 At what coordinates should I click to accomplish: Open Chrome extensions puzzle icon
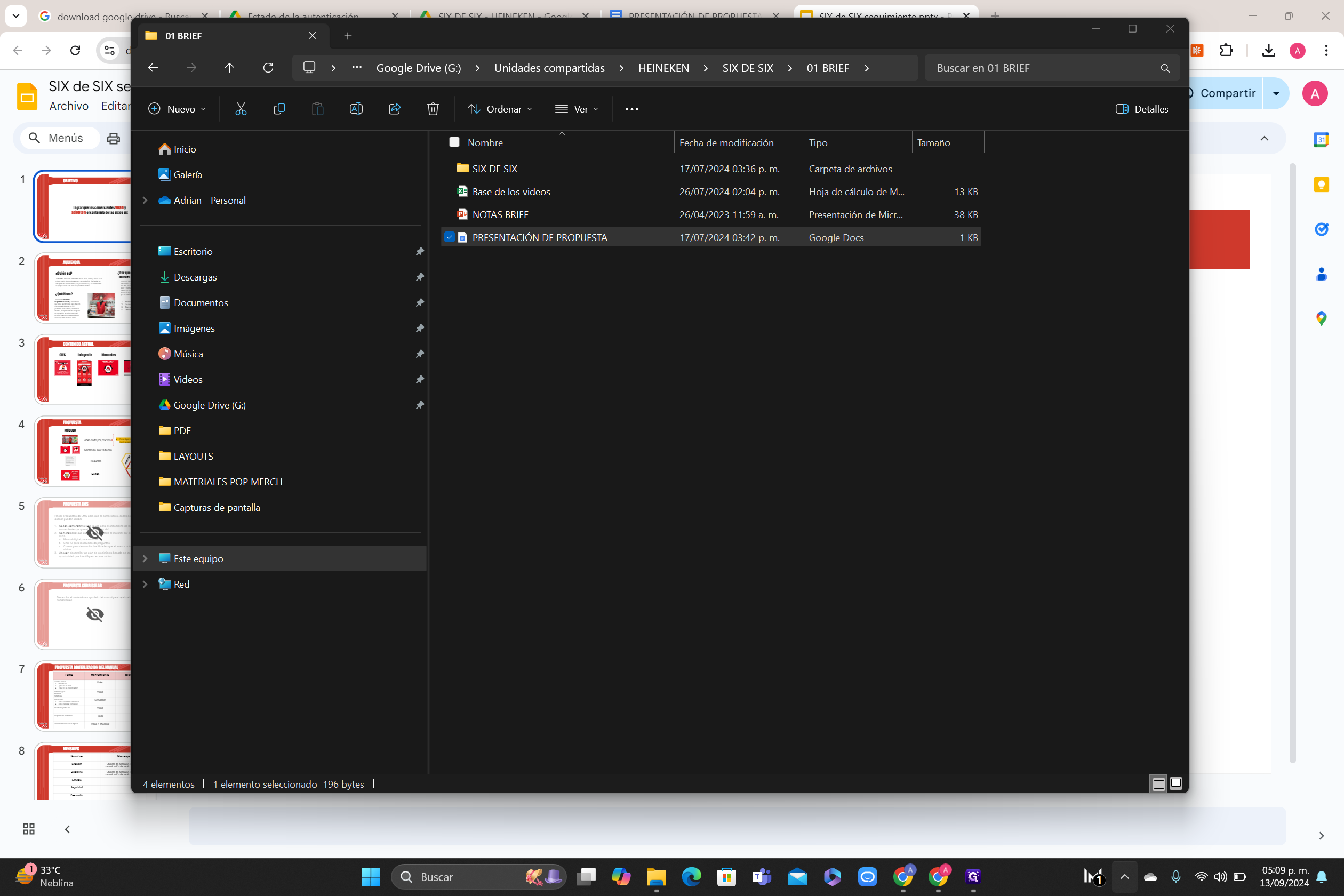coord(1226,50)
